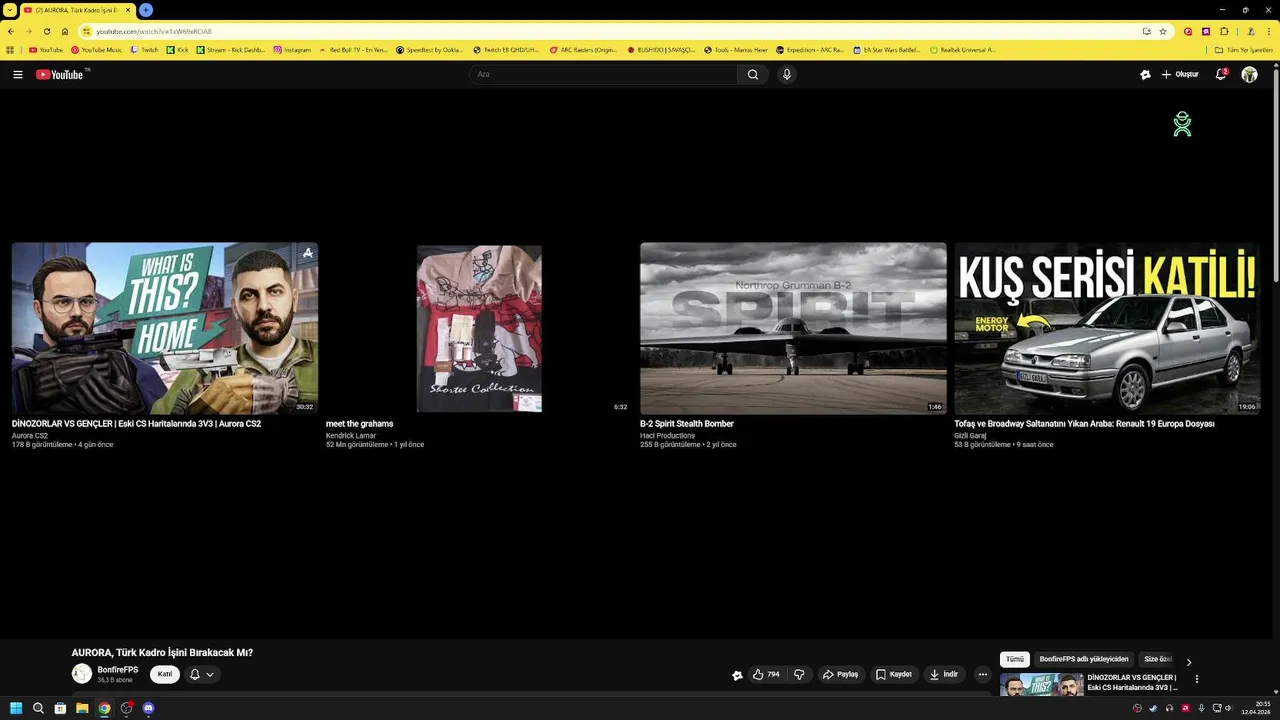Click the sparkle icon left of Oluştur
Screen dimensions: 1280x720
[1145, 74]
